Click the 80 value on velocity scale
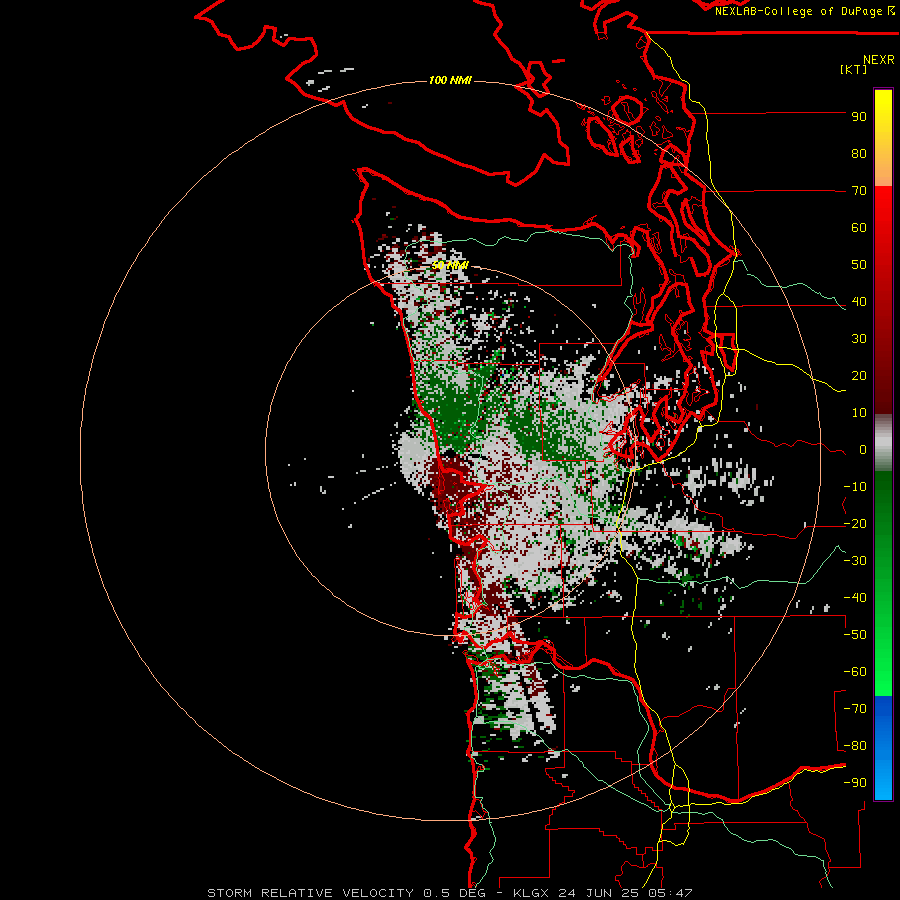This screenshot has height=900, width=900. (x=859, y=154)
